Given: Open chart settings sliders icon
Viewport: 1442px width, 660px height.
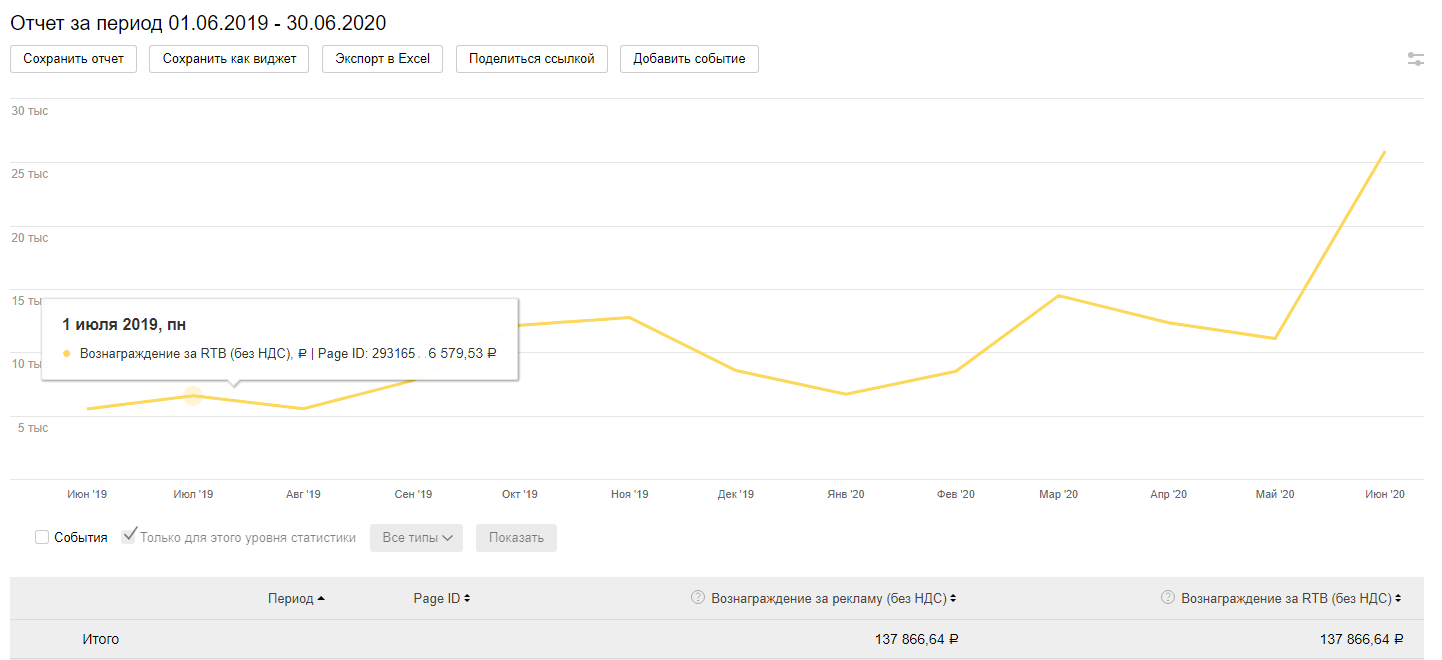Looking at the screenshot, I should pyautogui.click(x=1415, y=59).
